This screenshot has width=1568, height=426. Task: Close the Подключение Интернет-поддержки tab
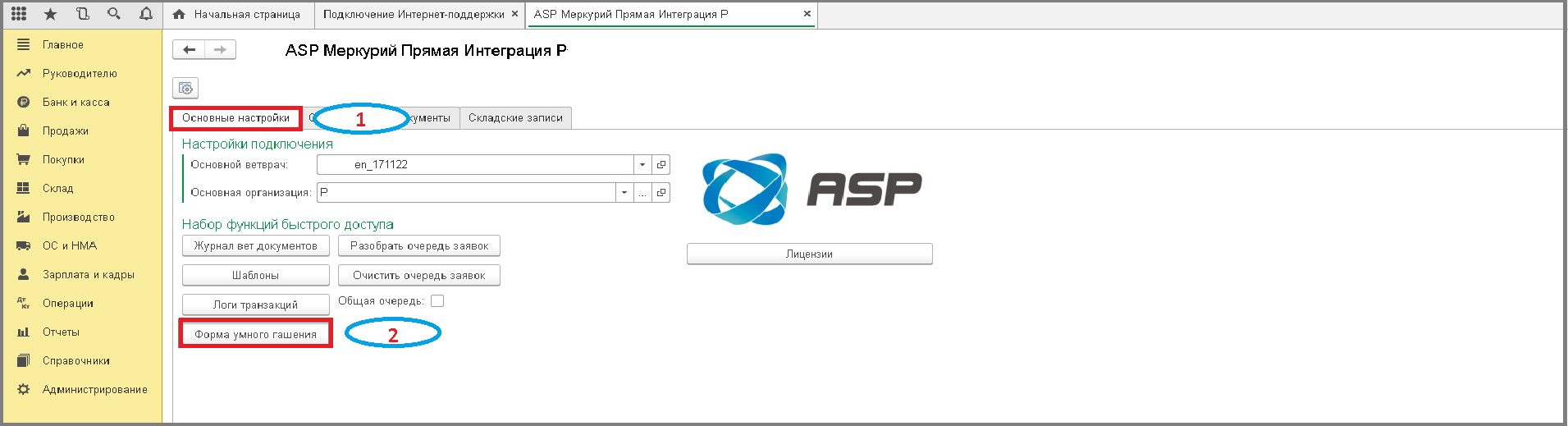514,14
